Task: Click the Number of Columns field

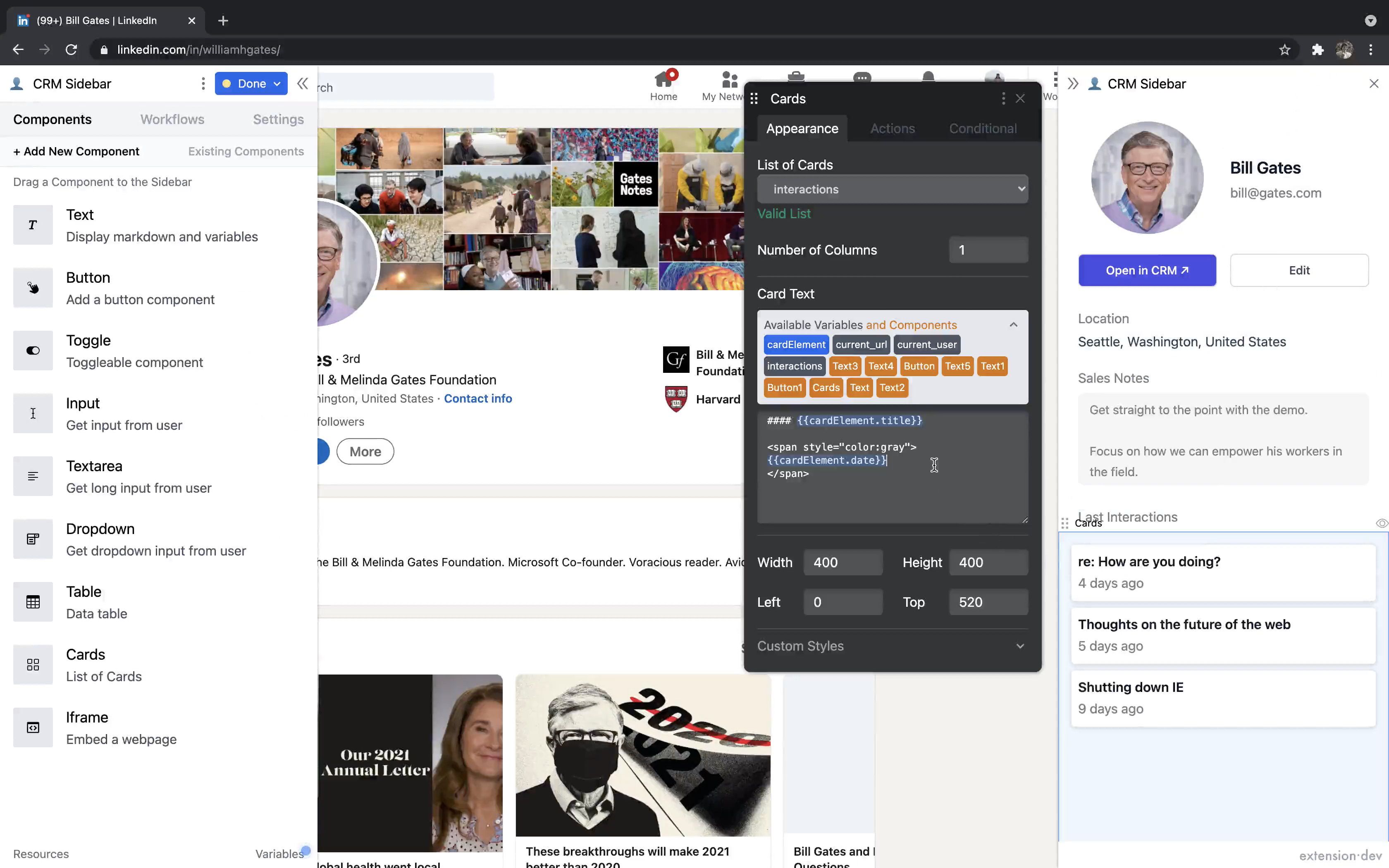Action: pos(988,250)
